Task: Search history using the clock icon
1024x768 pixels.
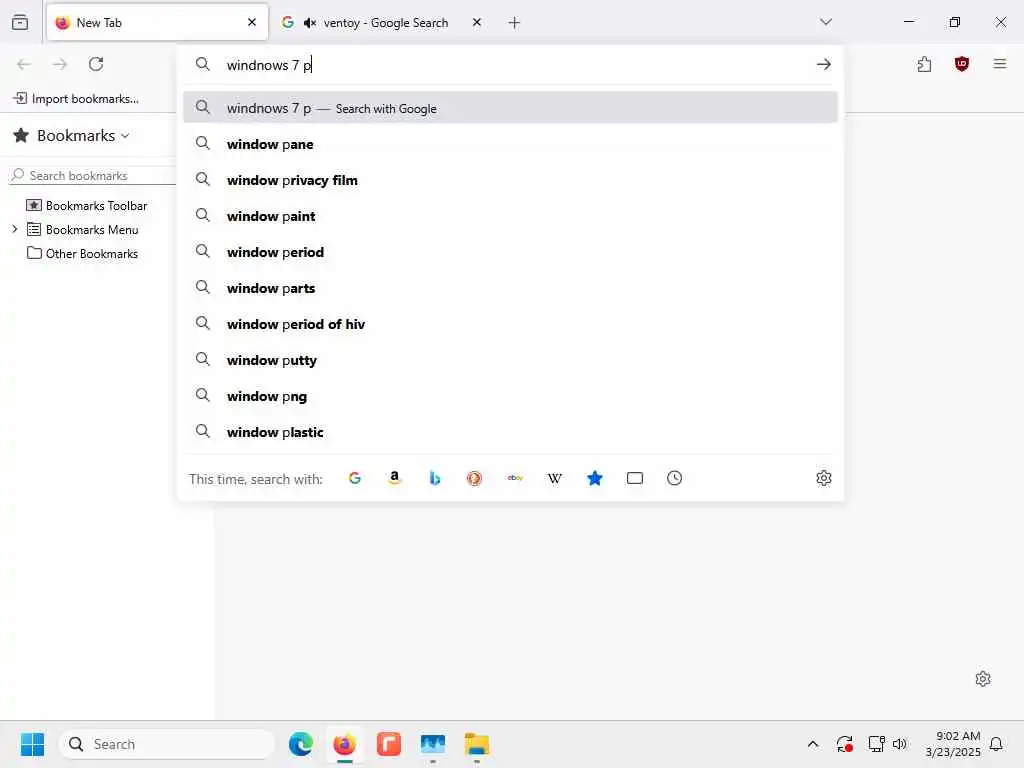Action: coord(675,478)
